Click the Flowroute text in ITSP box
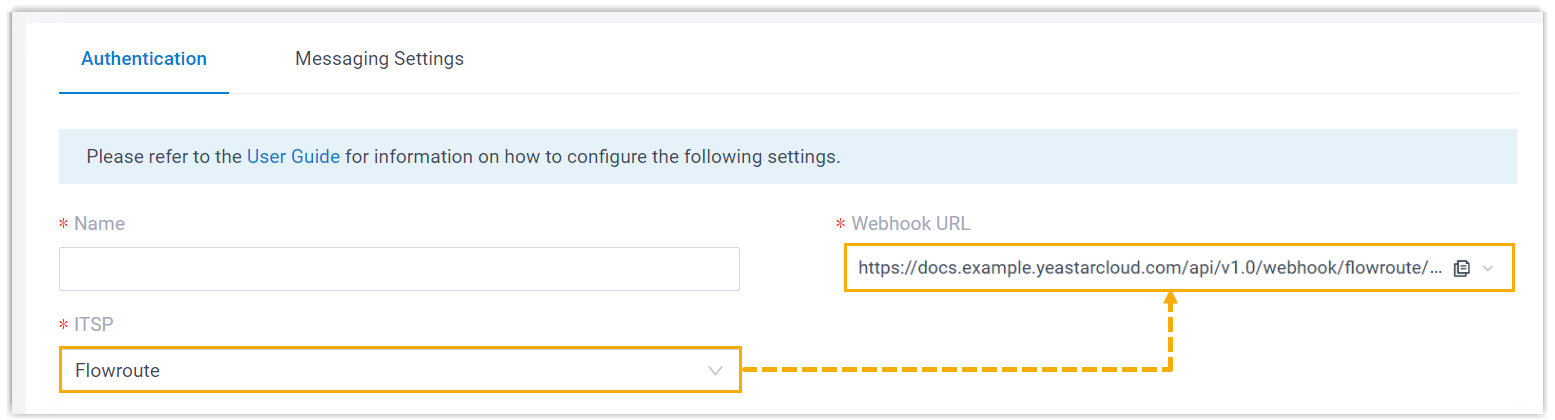 click(x=118, y=370)
